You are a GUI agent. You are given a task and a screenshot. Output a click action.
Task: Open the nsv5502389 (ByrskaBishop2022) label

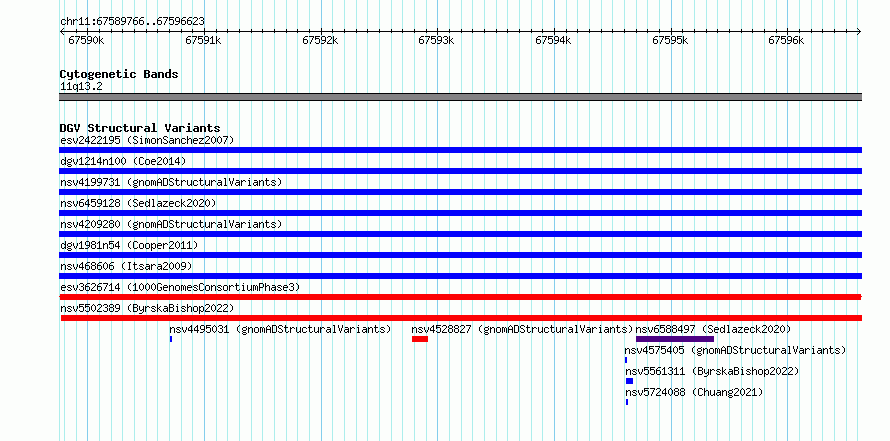click(x=147, y=308)
